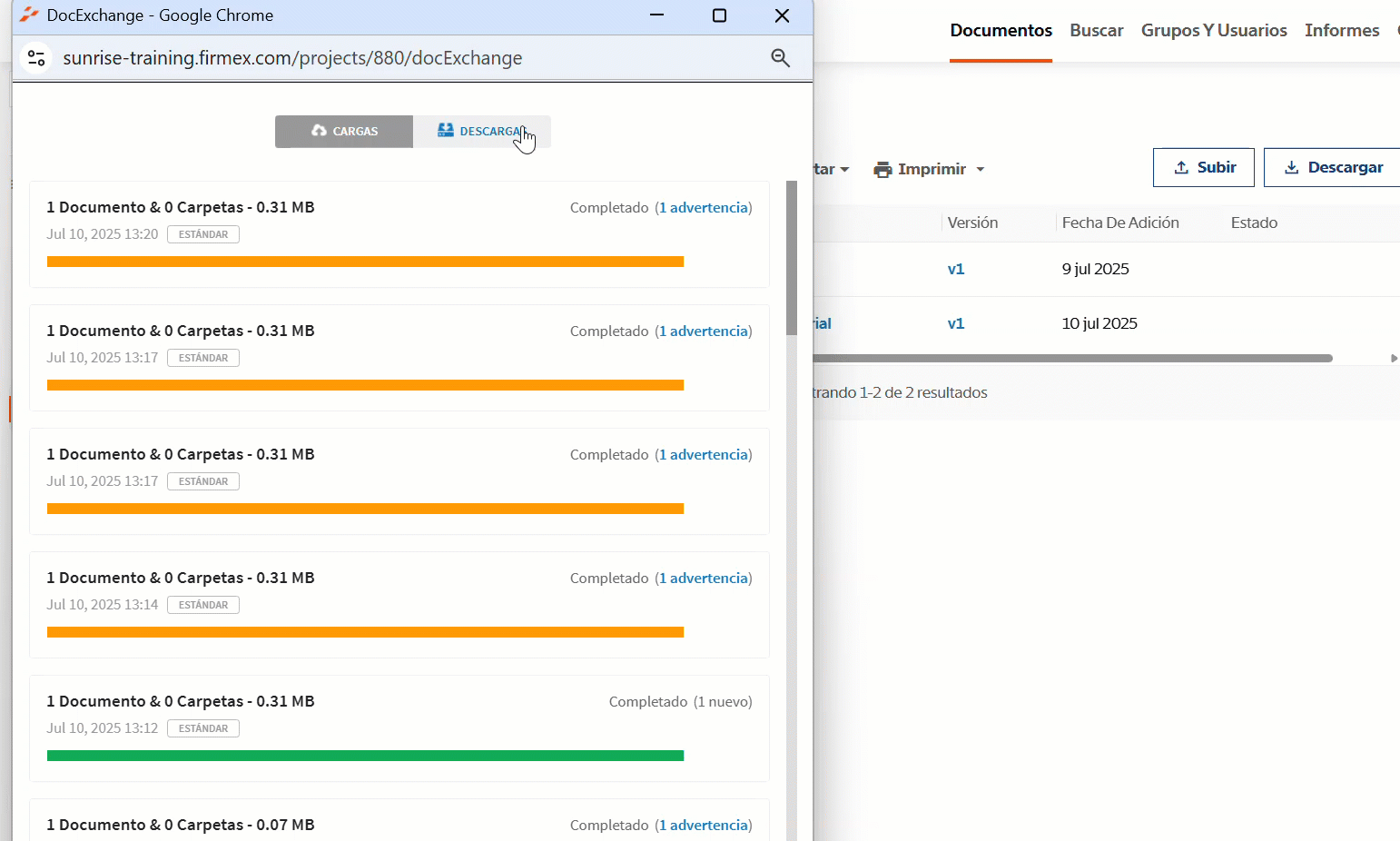Click the upload arrow icon in Subir button
1400x841 pixels.
coord(1181,168)
